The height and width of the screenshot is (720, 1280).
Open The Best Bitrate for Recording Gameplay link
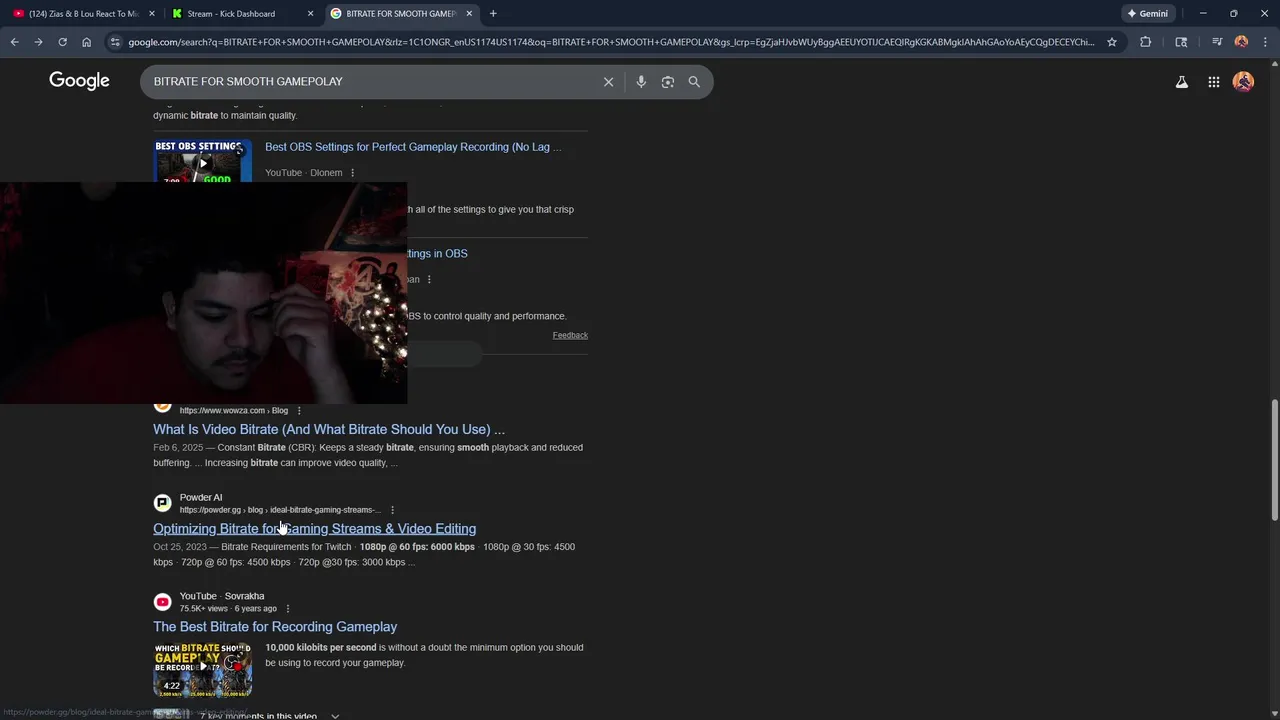(275, 627)
